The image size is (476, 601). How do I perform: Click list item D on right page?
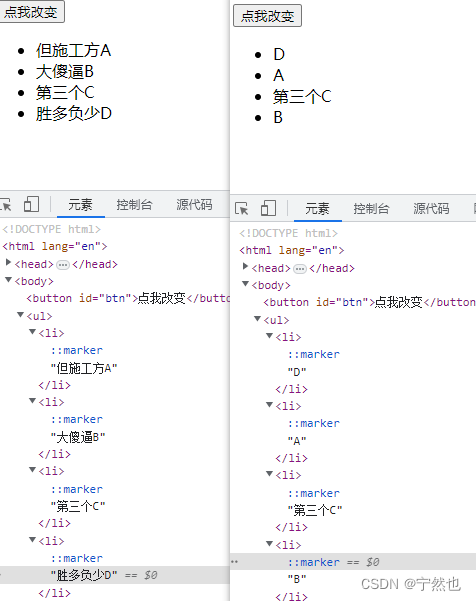tap(279, 54)
